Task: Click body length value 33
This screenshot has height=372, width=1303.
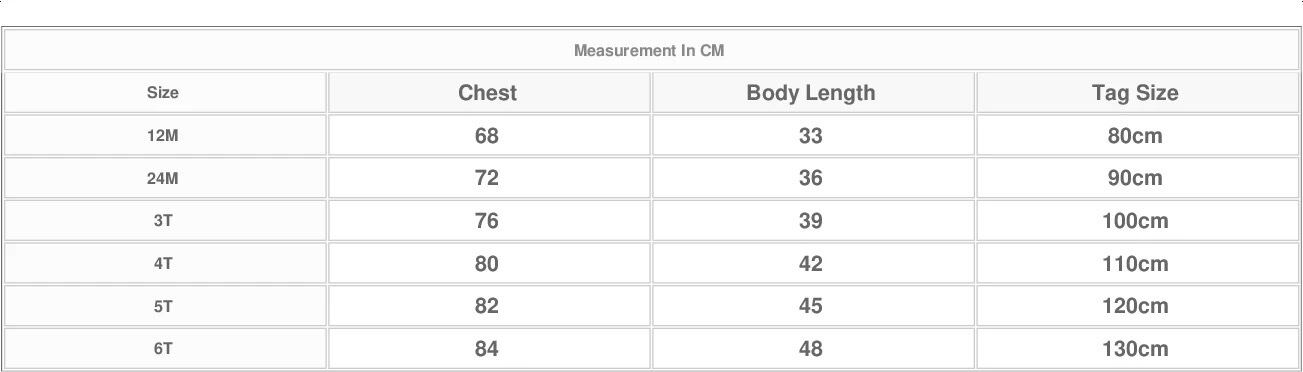Action: [811, 135]
